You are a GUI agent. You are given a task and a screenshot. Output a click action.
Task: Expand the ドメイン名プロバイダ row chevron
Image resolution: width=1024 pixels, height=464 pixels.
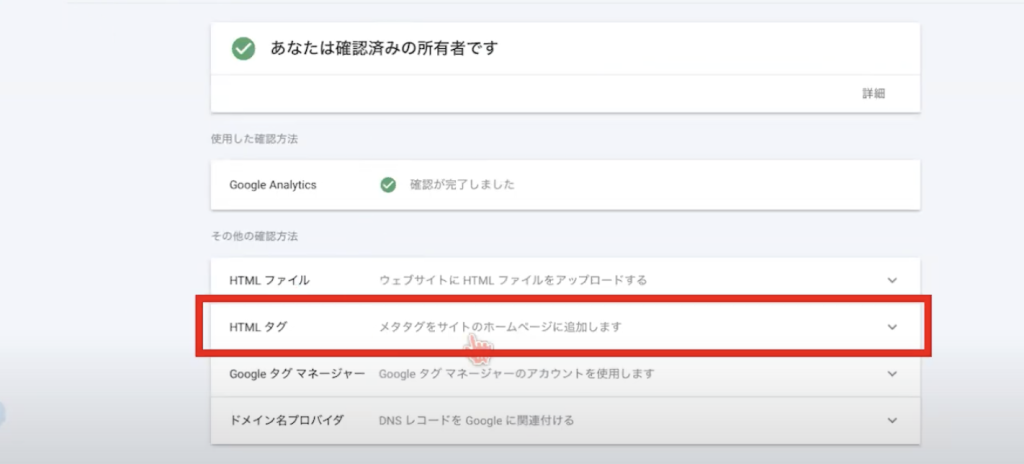892,420
